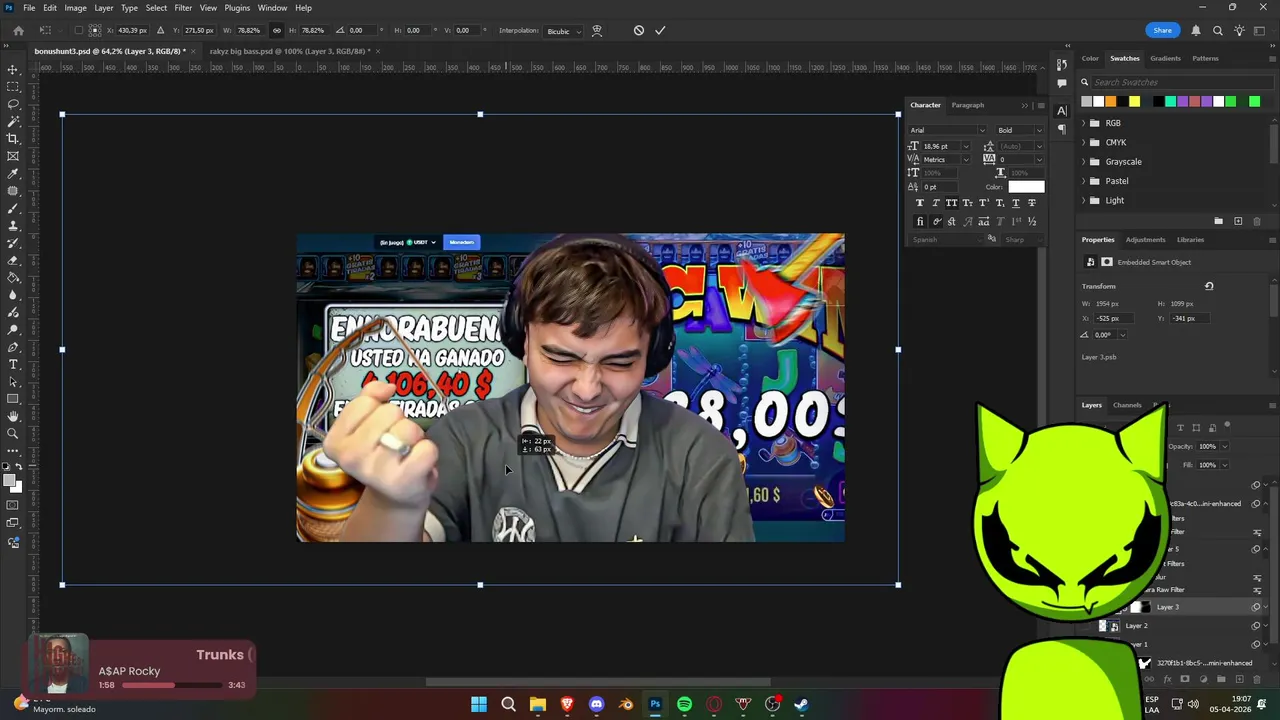Image resolution: width=1280 pixels, height=720 pixels.
Task: Delete layer using Layers trash icon
Action: [1256, 680]
